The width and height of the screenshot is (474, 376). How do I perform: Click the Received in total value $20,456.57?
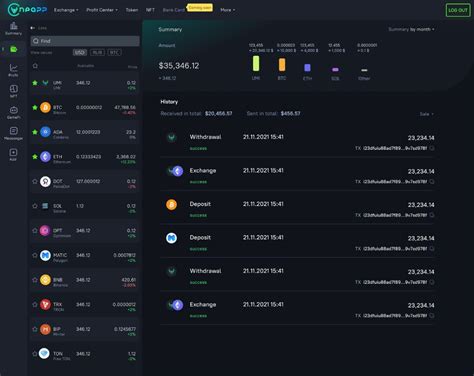click(219, 114)
